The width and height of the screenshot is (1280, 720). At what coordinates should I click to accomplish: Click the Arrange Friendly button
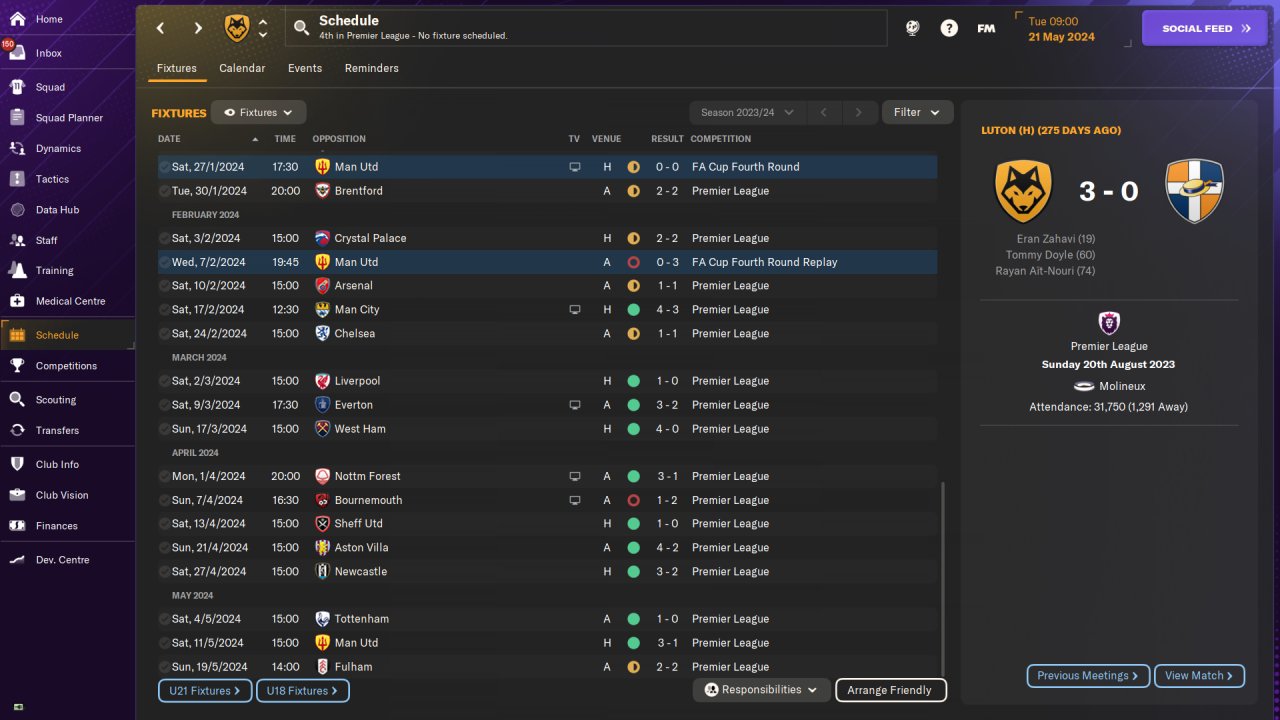pyautogui.click(x=889, y=690)
